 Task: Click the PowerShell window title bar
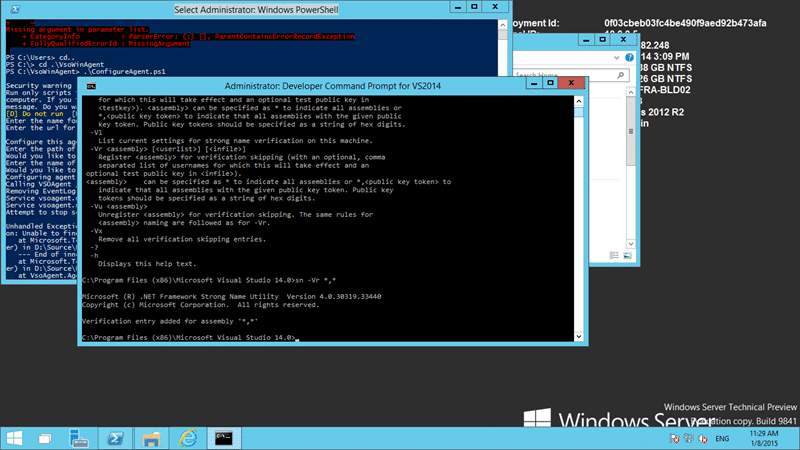[x=256, y=9]
